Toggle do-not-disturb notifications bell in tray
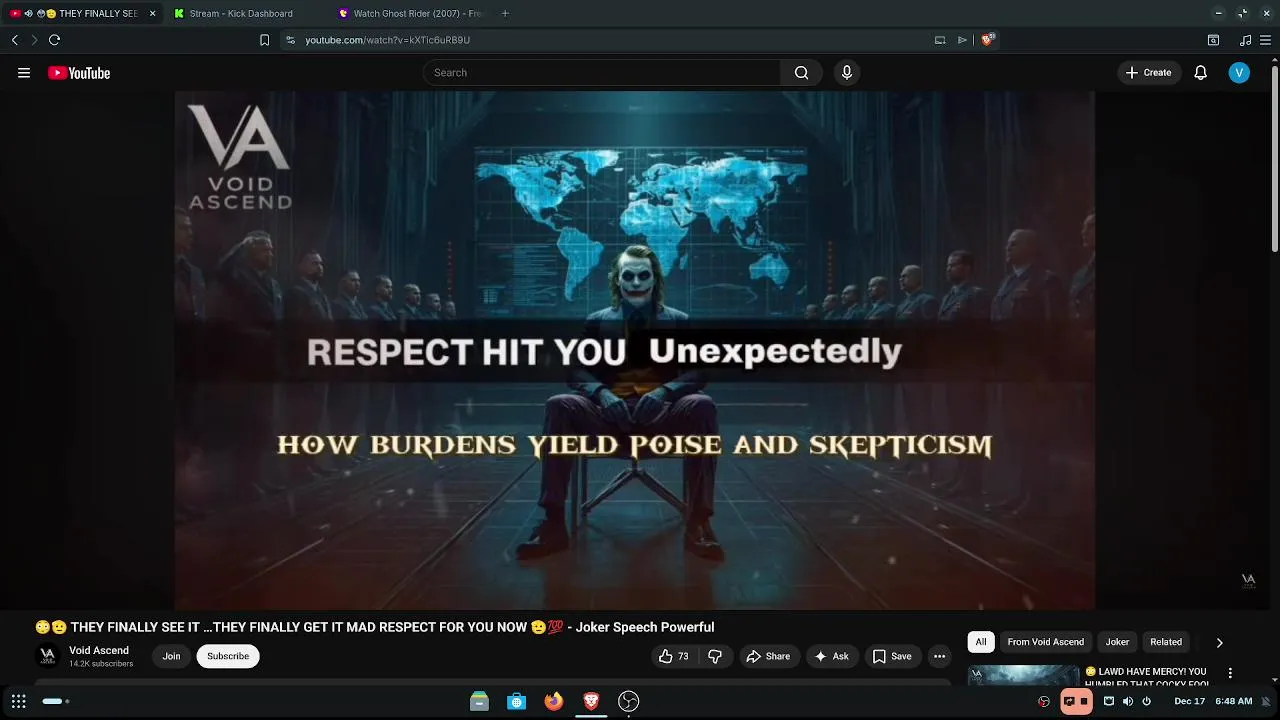Viewport: 1280px width, 720px height. click(1266, 701)
